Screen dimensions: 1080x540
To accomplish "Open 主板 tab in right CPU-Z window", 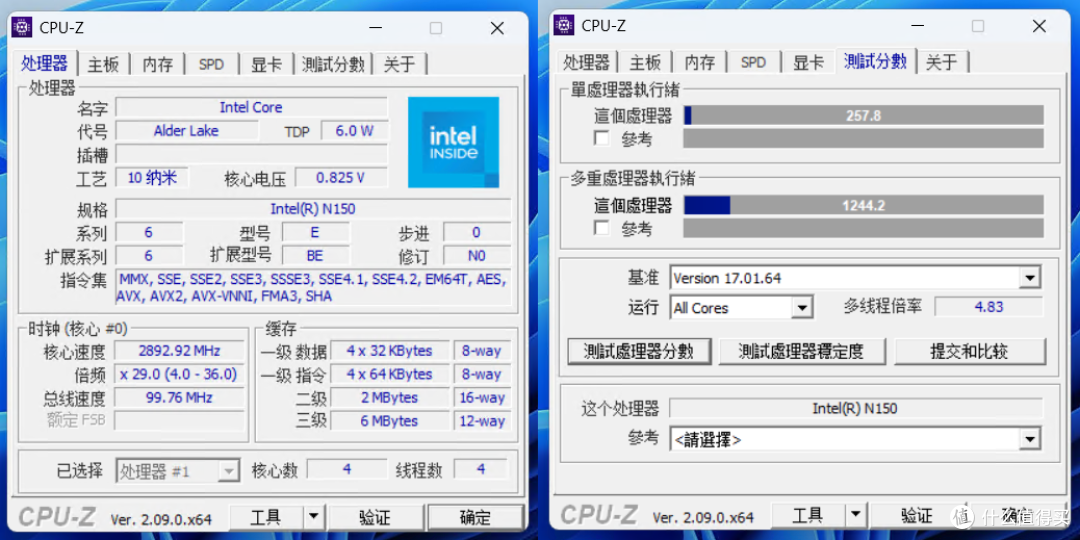I will (645, 63).
